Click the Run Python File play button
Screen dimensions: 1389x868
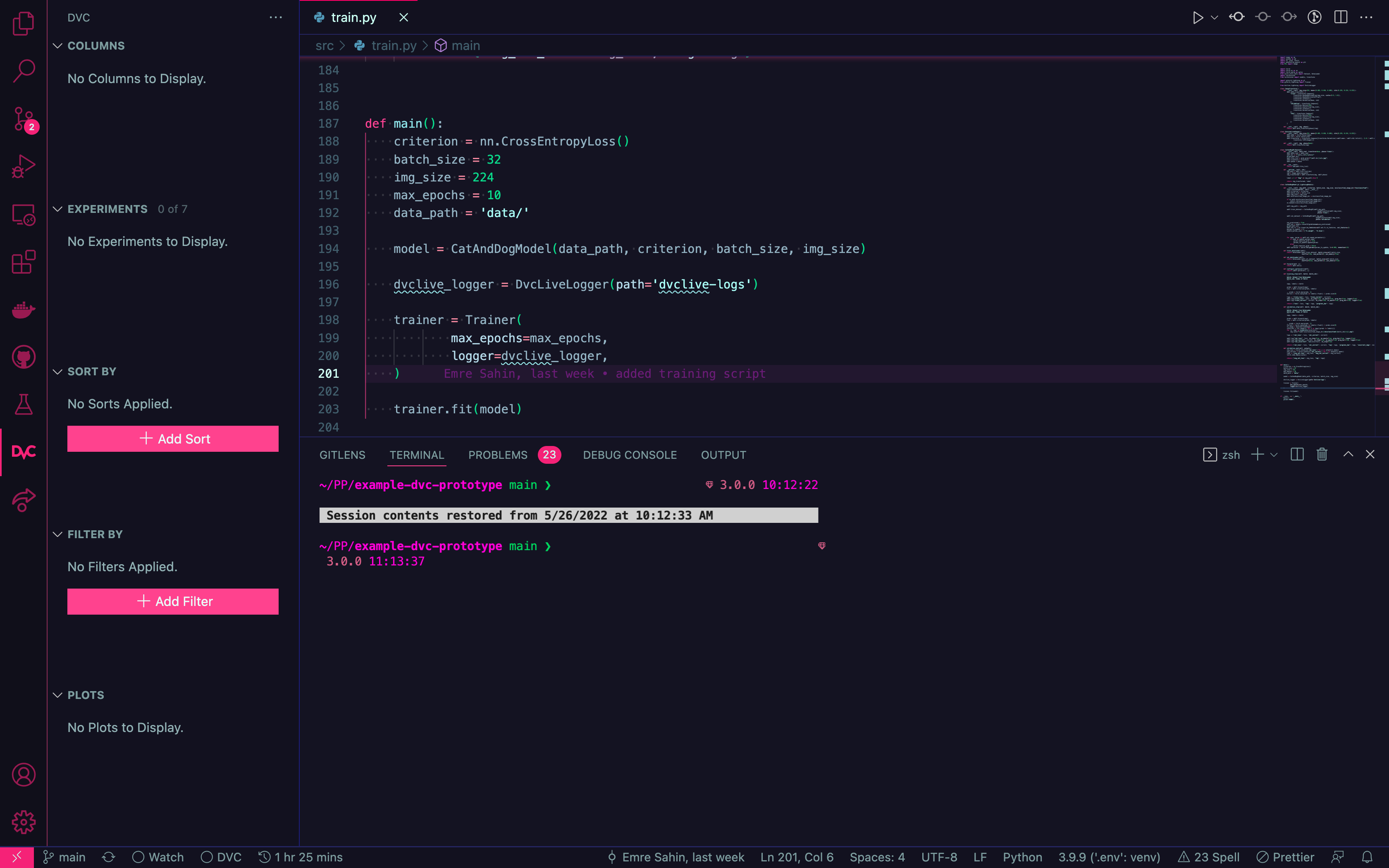(1197, 17)
